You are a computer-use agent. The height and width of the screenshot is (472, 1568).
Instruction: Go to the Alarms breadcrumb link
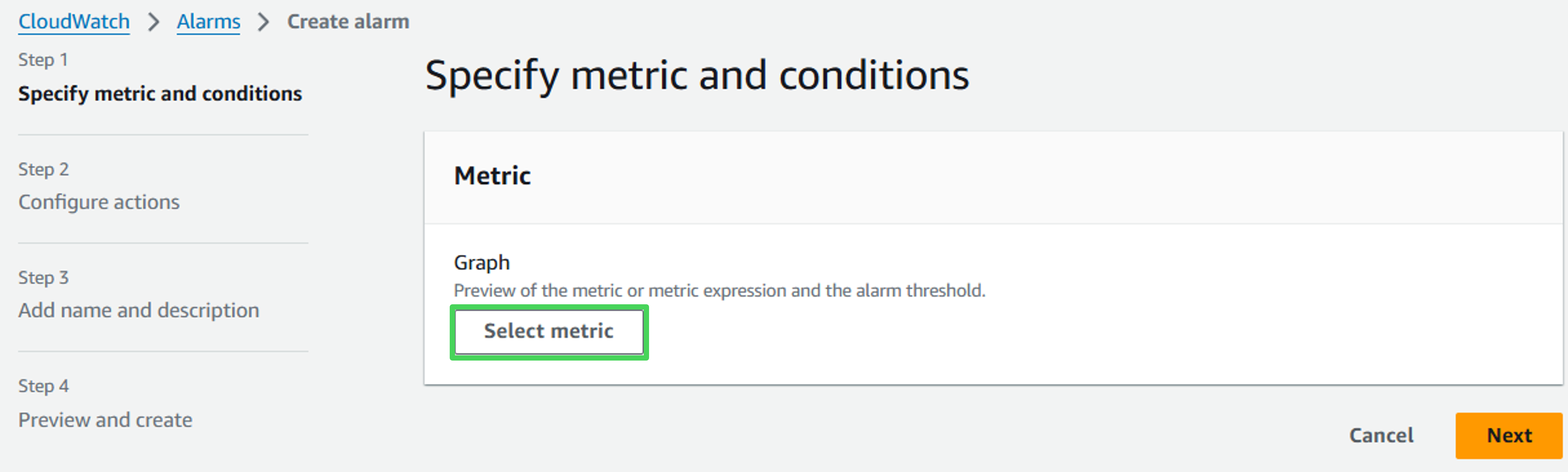(x=208, y=22)
